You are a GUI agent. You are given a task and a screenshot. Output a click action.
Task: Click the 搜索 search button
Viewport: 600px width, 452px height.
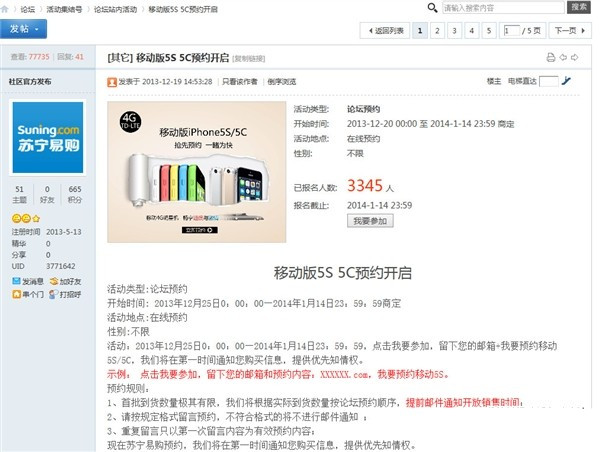click(579, 7)
